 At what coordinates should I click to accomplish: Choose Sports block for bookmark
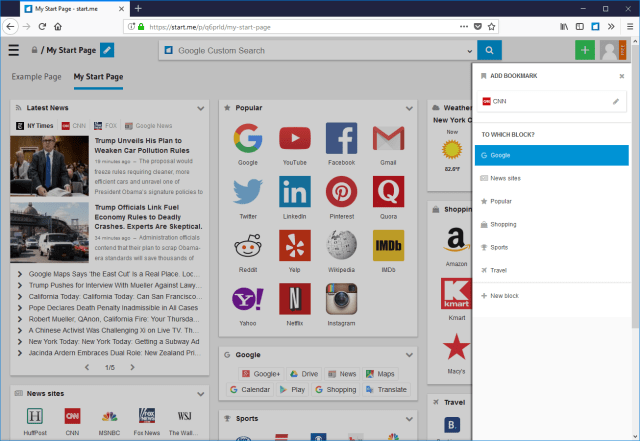[x=551, y=247]
